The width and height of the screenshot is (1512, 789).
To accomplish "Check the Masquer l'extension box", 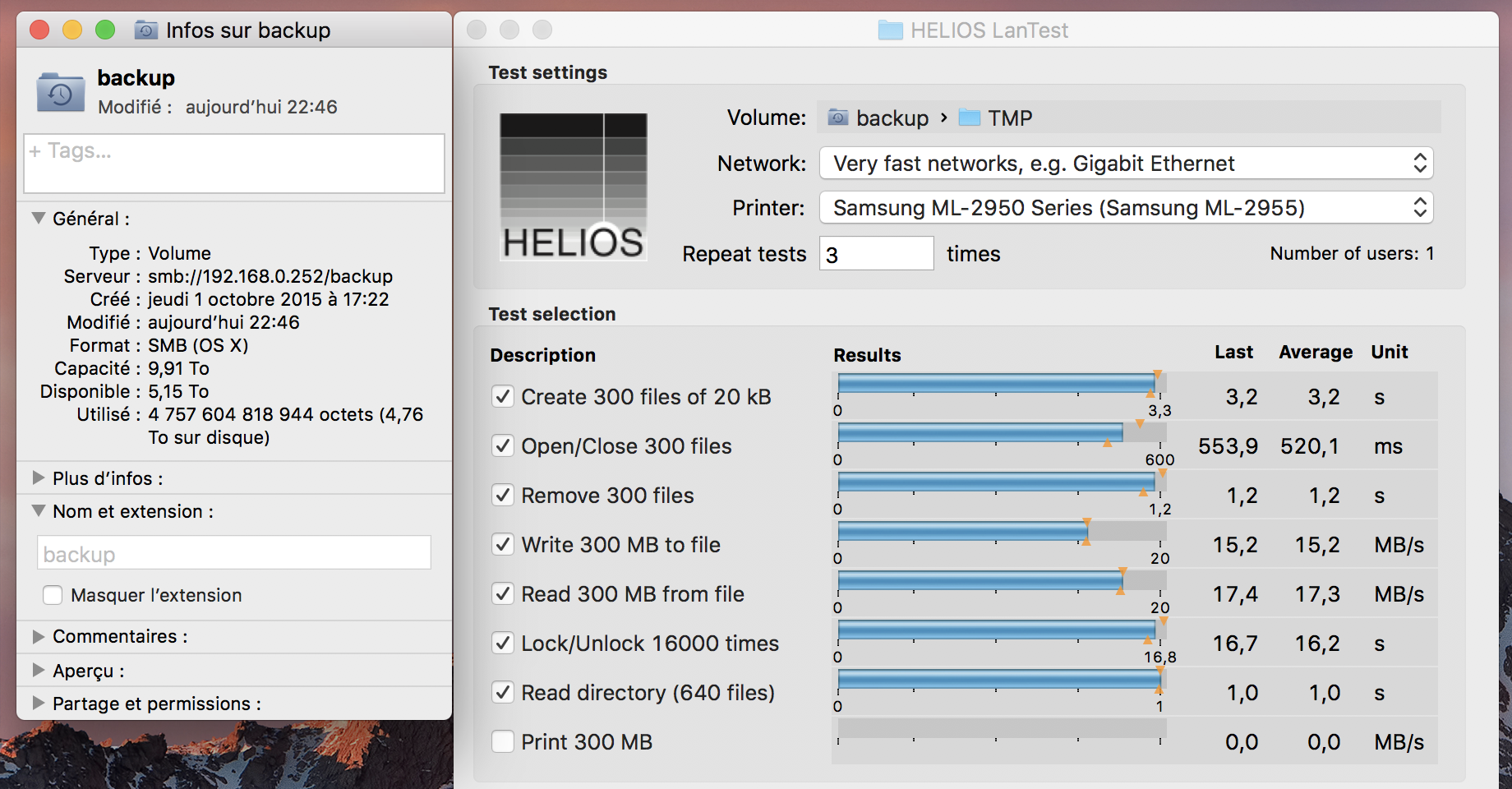I will coord(53,595).
